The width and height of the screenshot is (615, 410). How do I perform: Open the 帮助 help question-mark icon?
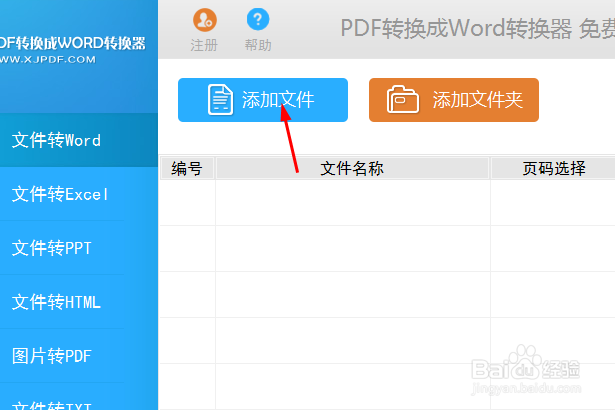(258, 19)
